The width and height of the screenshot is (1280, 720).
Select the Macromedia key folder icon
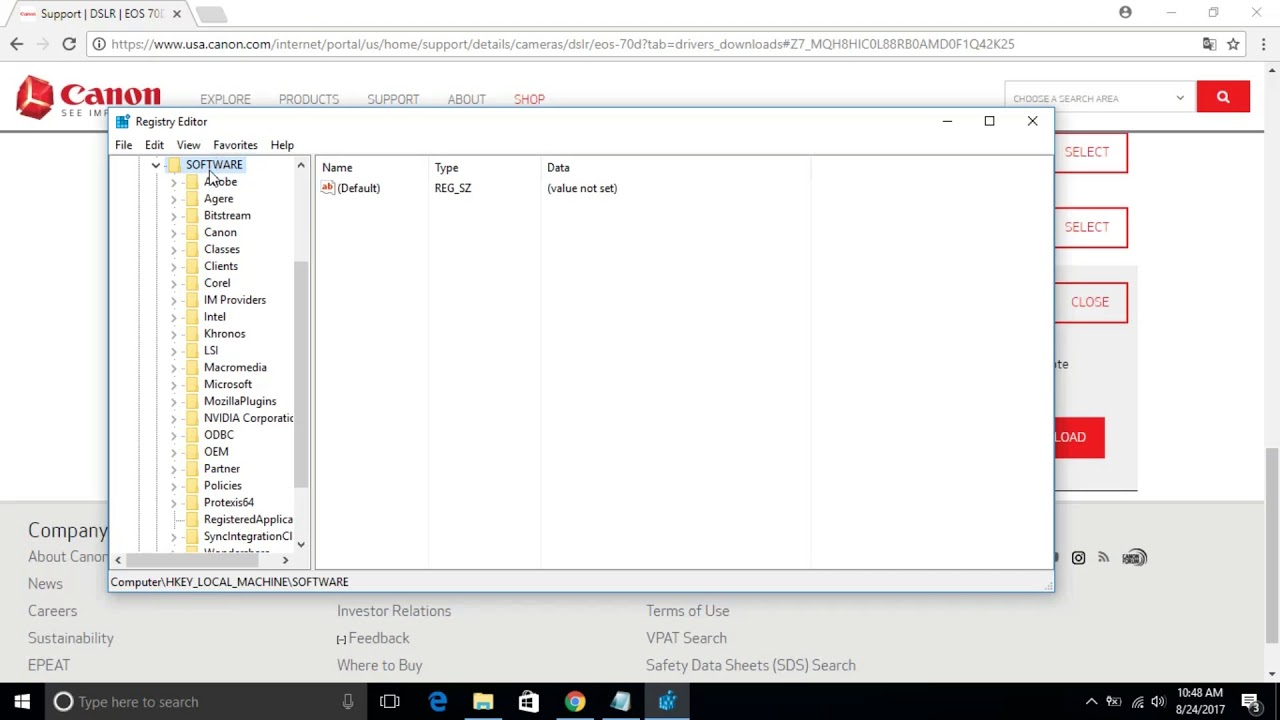coord(192,368)
